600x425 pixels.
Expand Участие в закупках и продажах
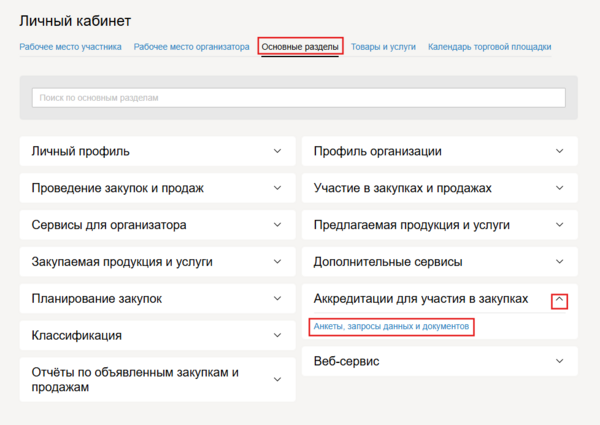point(559,188)
